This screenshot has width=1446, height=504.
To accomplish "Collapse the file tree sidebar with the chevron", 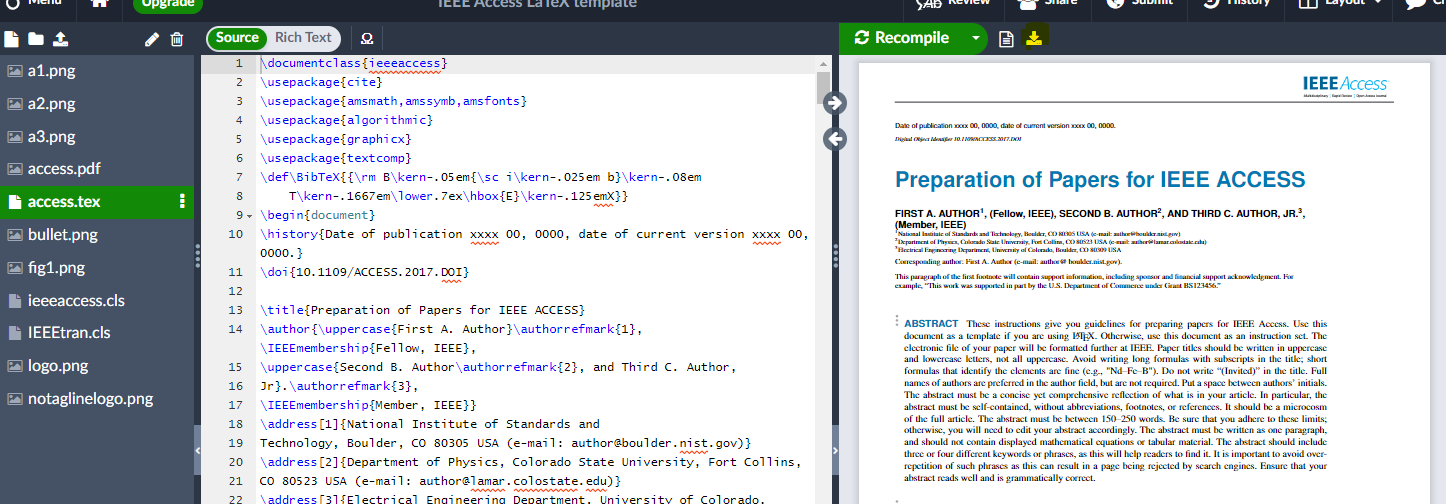I will click(x=197, y=452).
